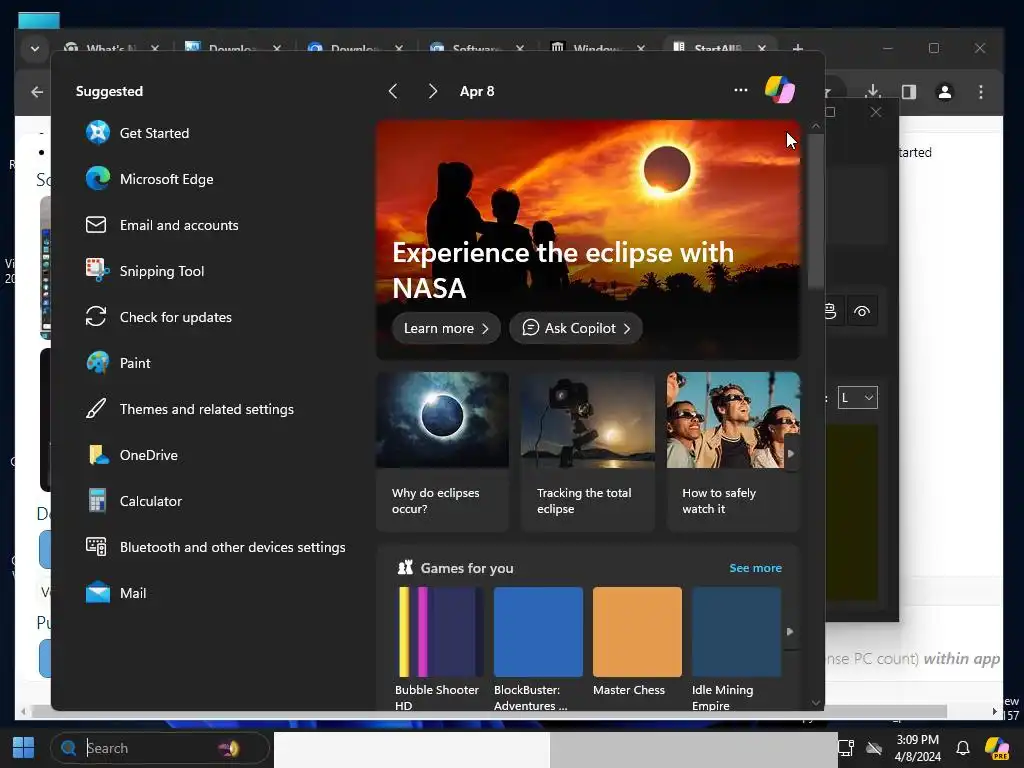Open Bubble Shooter HD game
Viewport: 1024px width, 768px height.
coord(440,648)
